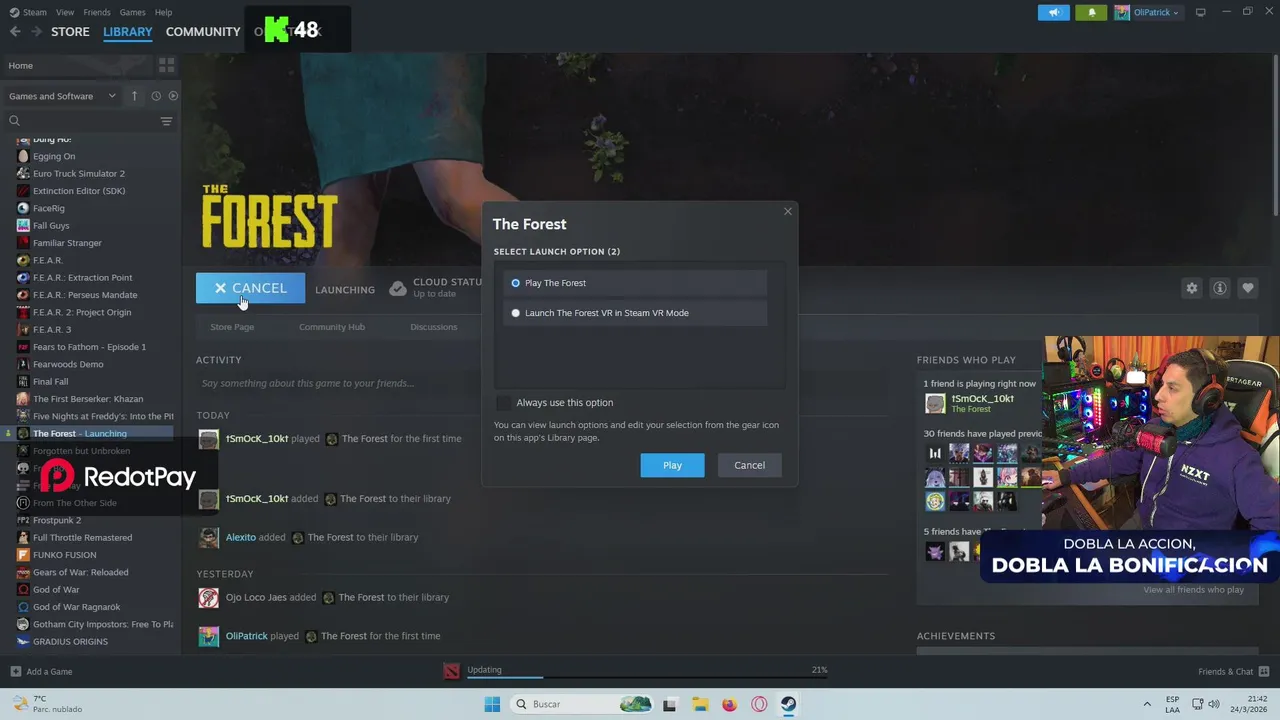Cancel launching with blue CANCEL button
The width and height of the screenshot is (1280, 720).
[x=250, y=288]
